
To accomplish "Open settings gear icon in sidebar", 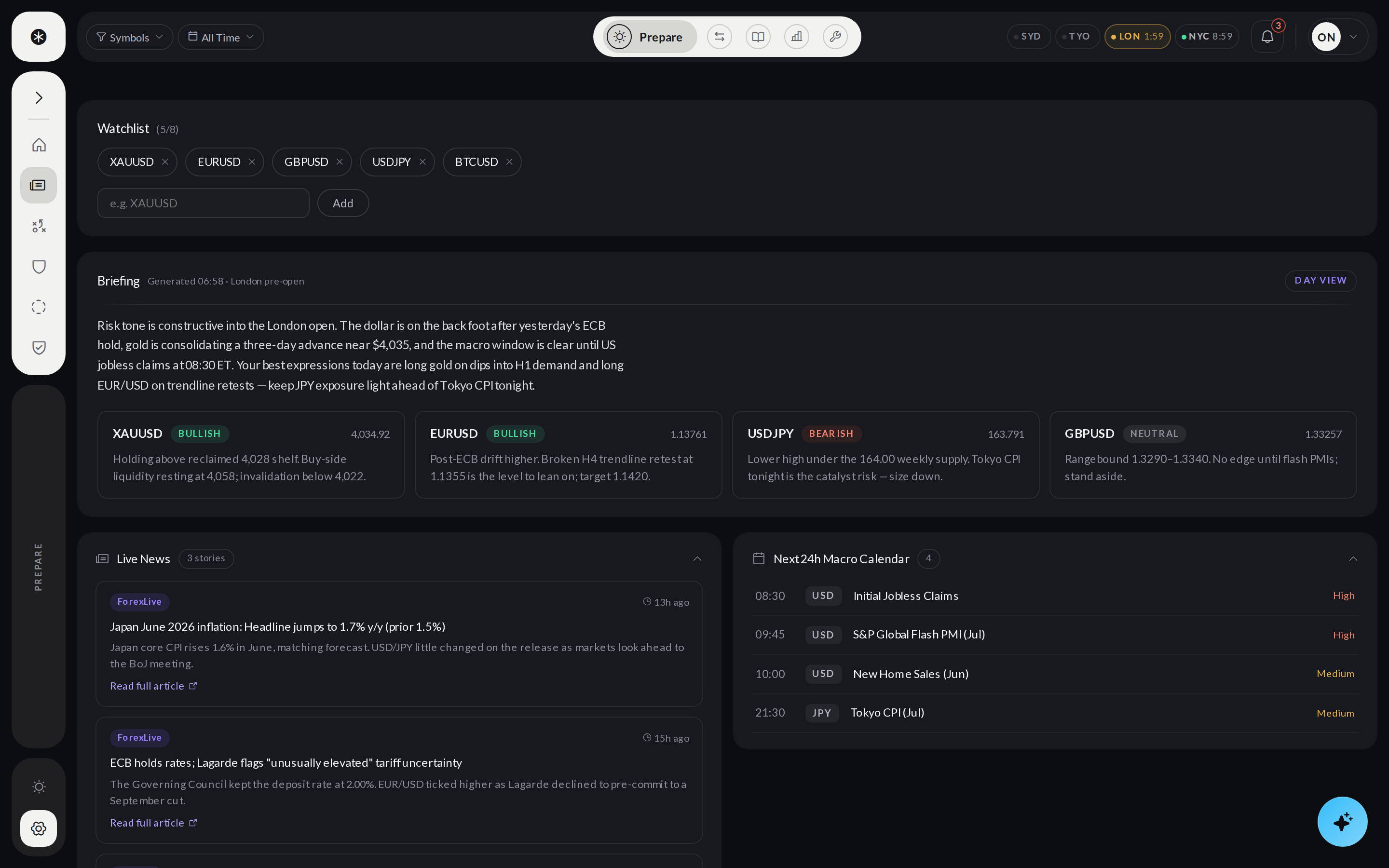I will coord(39,828).
